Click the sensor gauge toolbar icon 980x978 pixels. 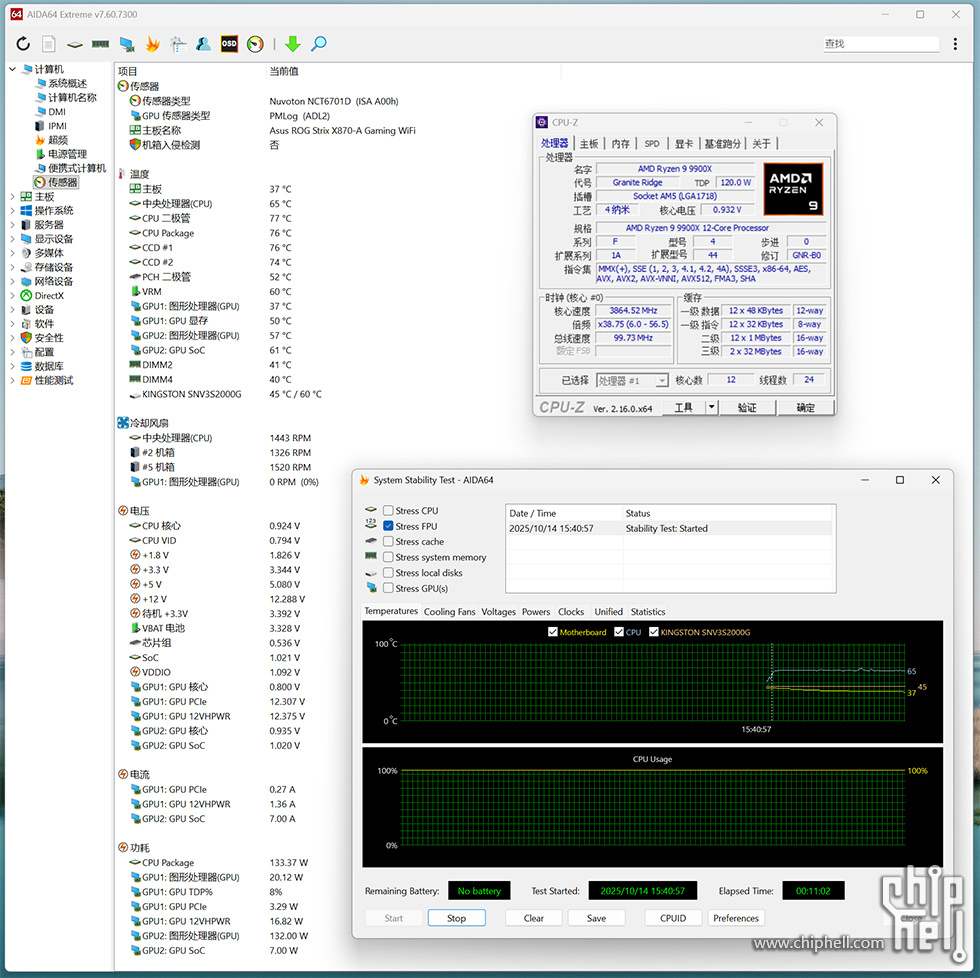pyautogui.click(x=255, y=44)
